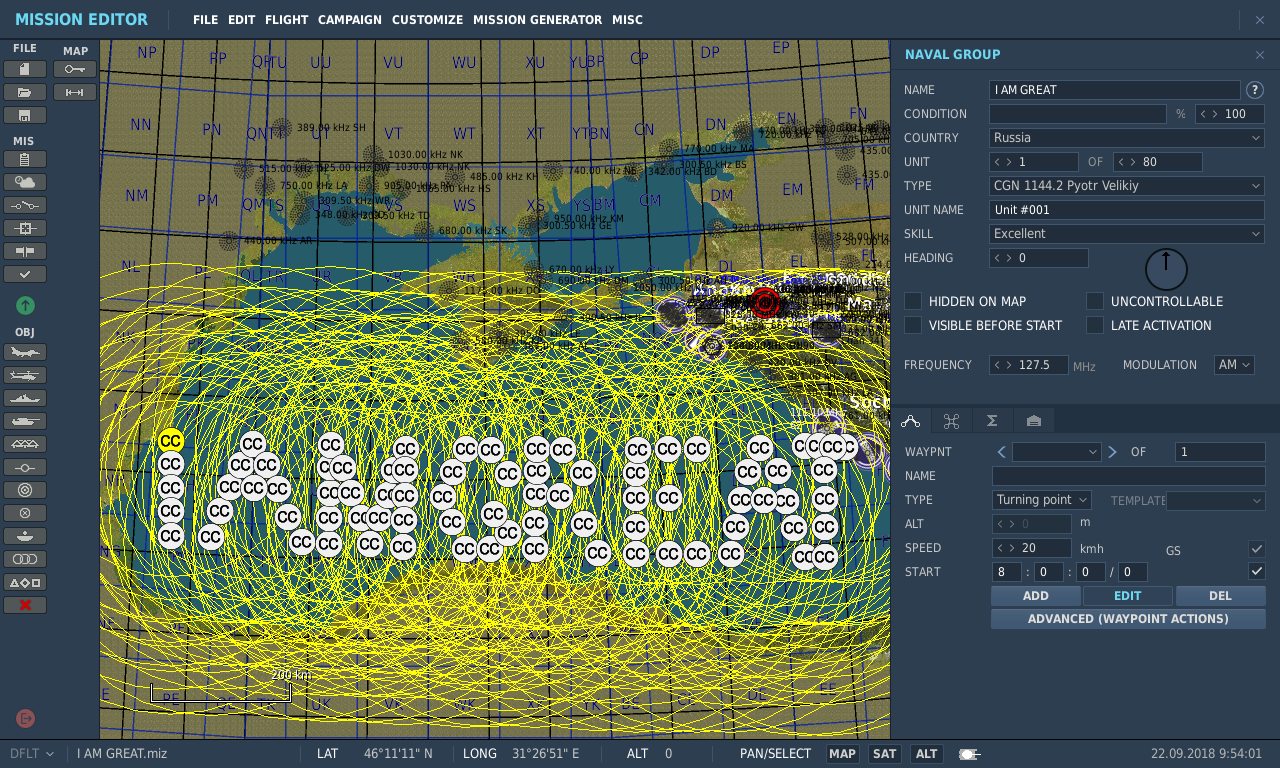1280x768 pixels.
Task: Expand the COUNTRY dropdown showing Russia
Action: 1127,138
